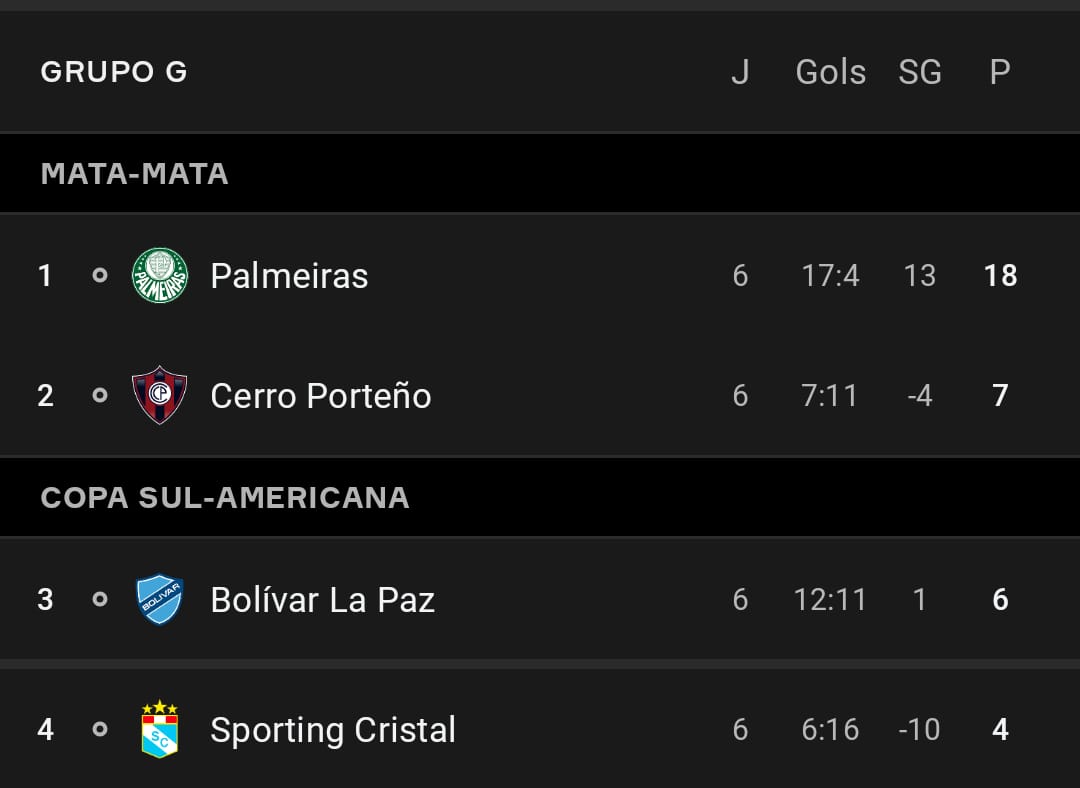Screen dimensions: 1080x788
Task: Tap the Bolívar La Paz badge
Action: click(x=160, y=599)
